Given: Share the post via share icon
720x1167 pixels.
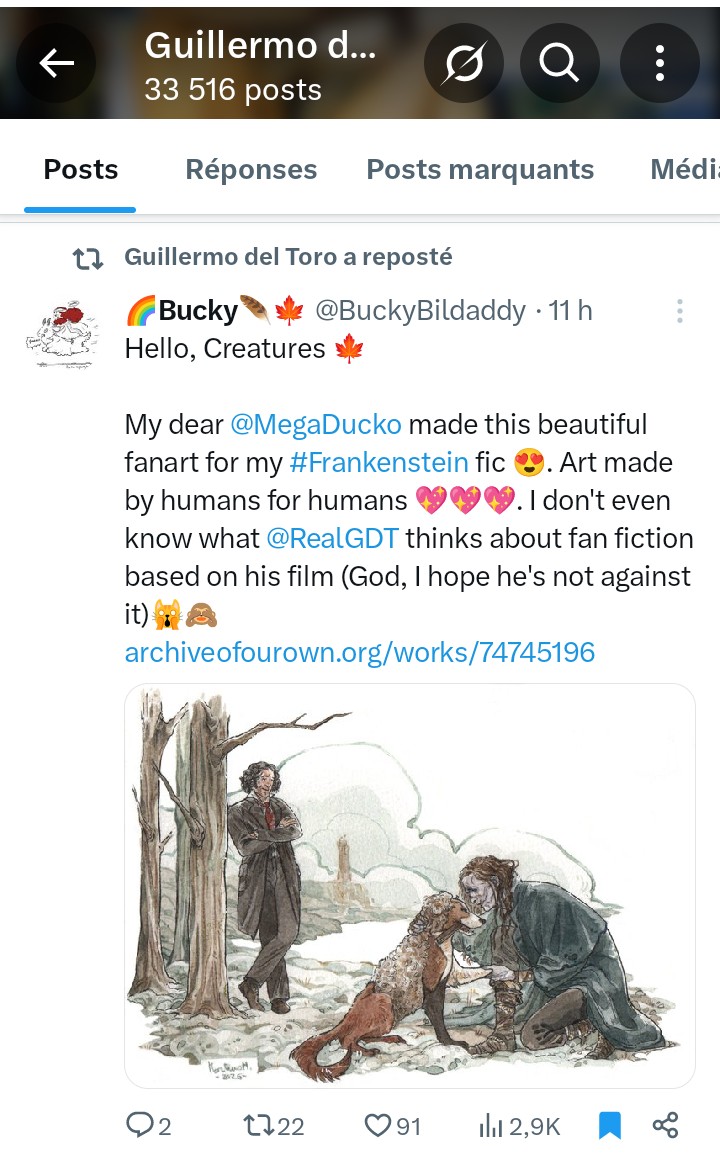Looking at the screenshot, I should pos(665,1126).
